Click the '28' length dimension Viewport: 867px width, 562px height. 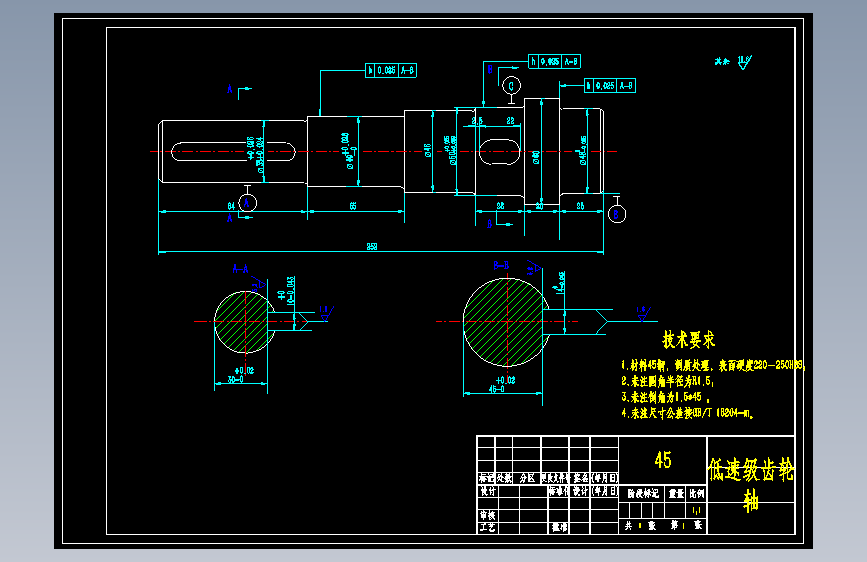(x=500, y=206)
